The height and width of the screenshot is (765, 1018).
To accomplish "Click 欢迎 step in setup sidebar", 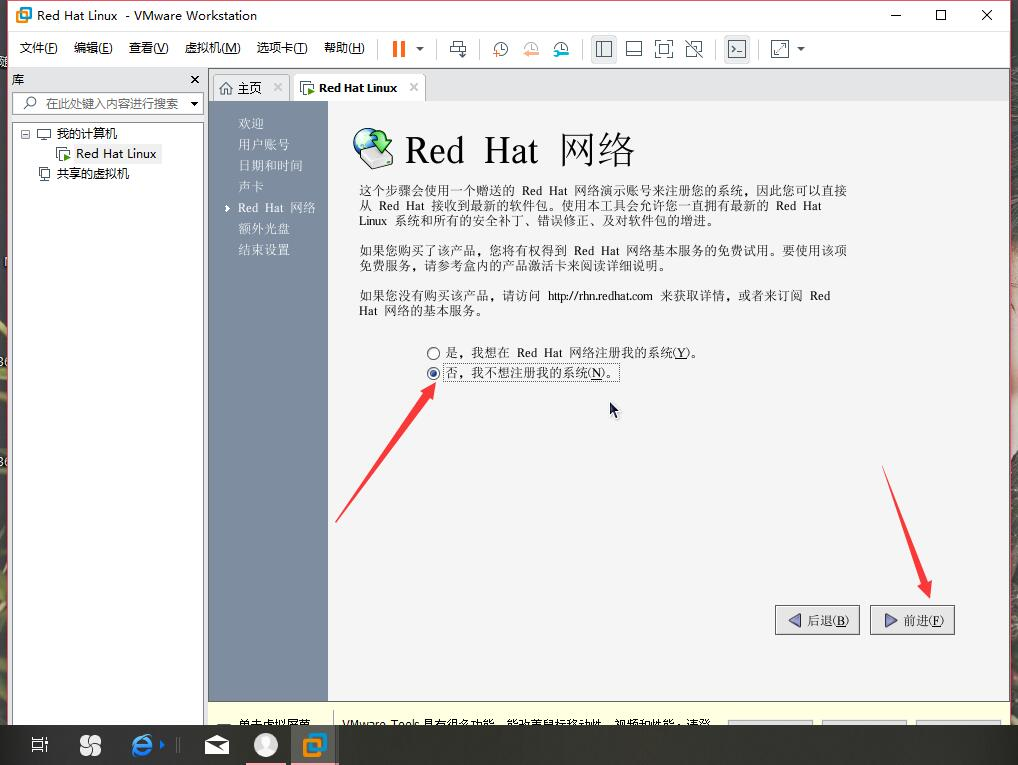I will (x=251, y=123).
